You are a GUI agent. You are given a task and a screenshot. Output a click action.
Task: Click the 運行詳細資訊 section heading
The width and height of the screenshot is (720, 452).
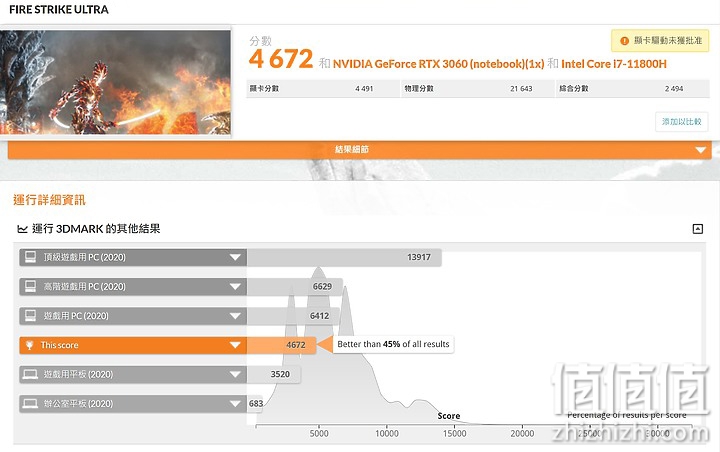click(49, 200)
